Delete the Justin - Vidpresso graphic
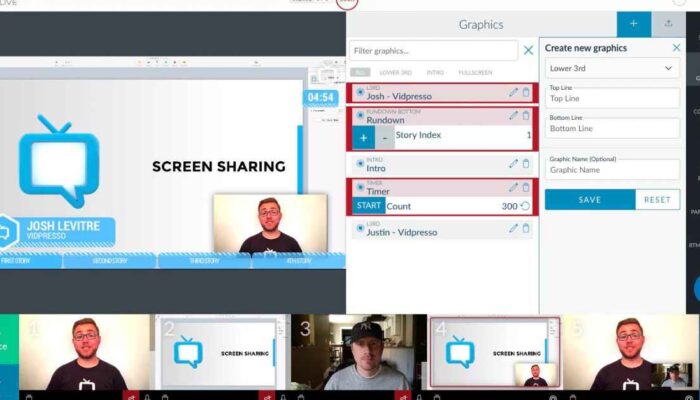 526,228
